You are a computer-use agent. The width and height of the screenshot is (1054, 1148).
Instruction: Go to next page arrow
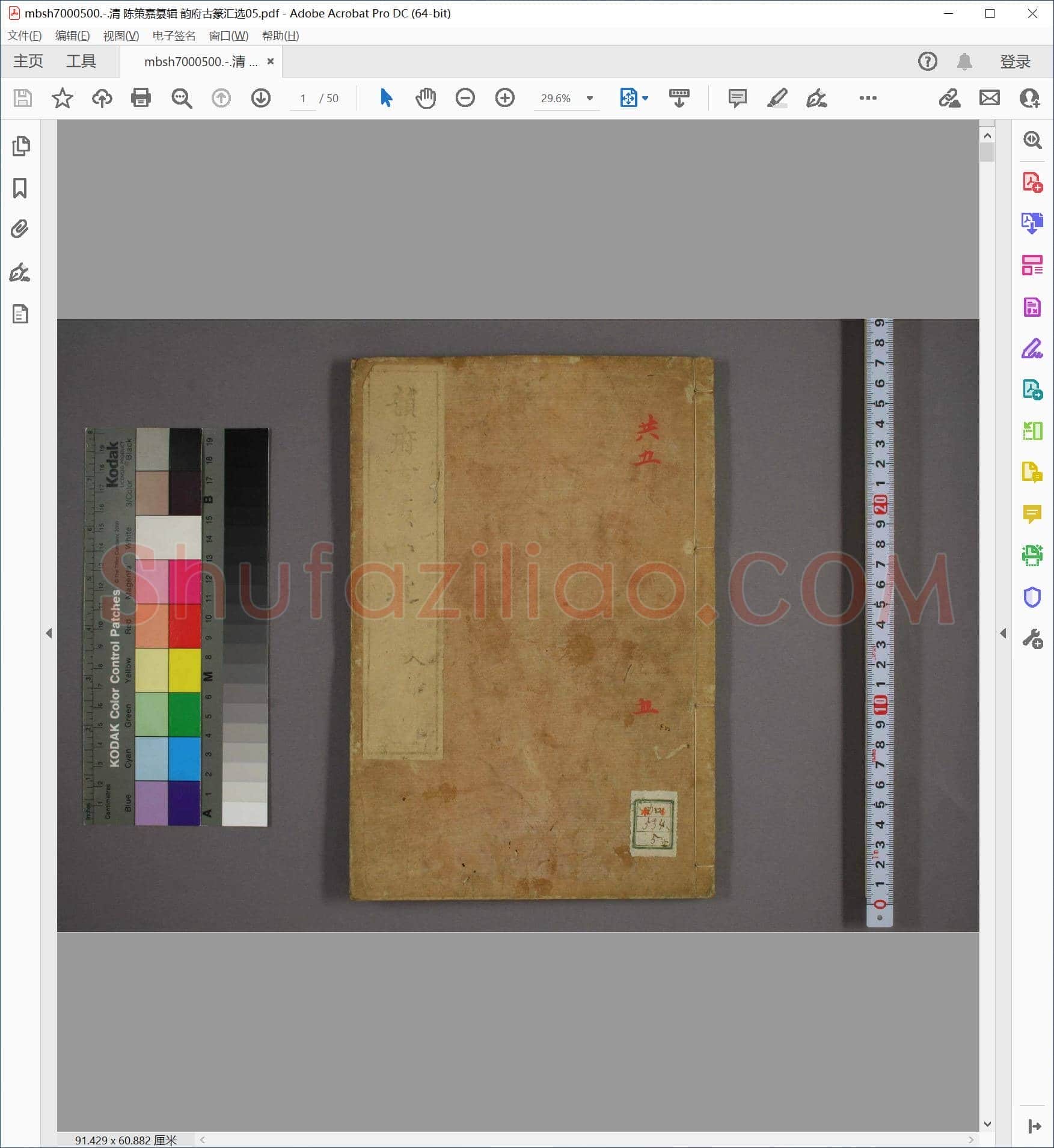coord(260,98)
